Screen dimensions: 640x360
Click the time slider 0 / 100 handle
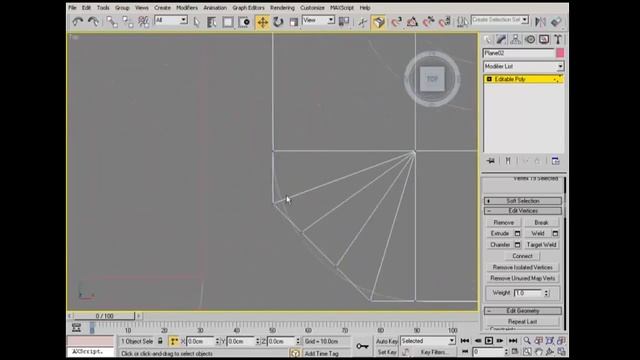[104, 316]
